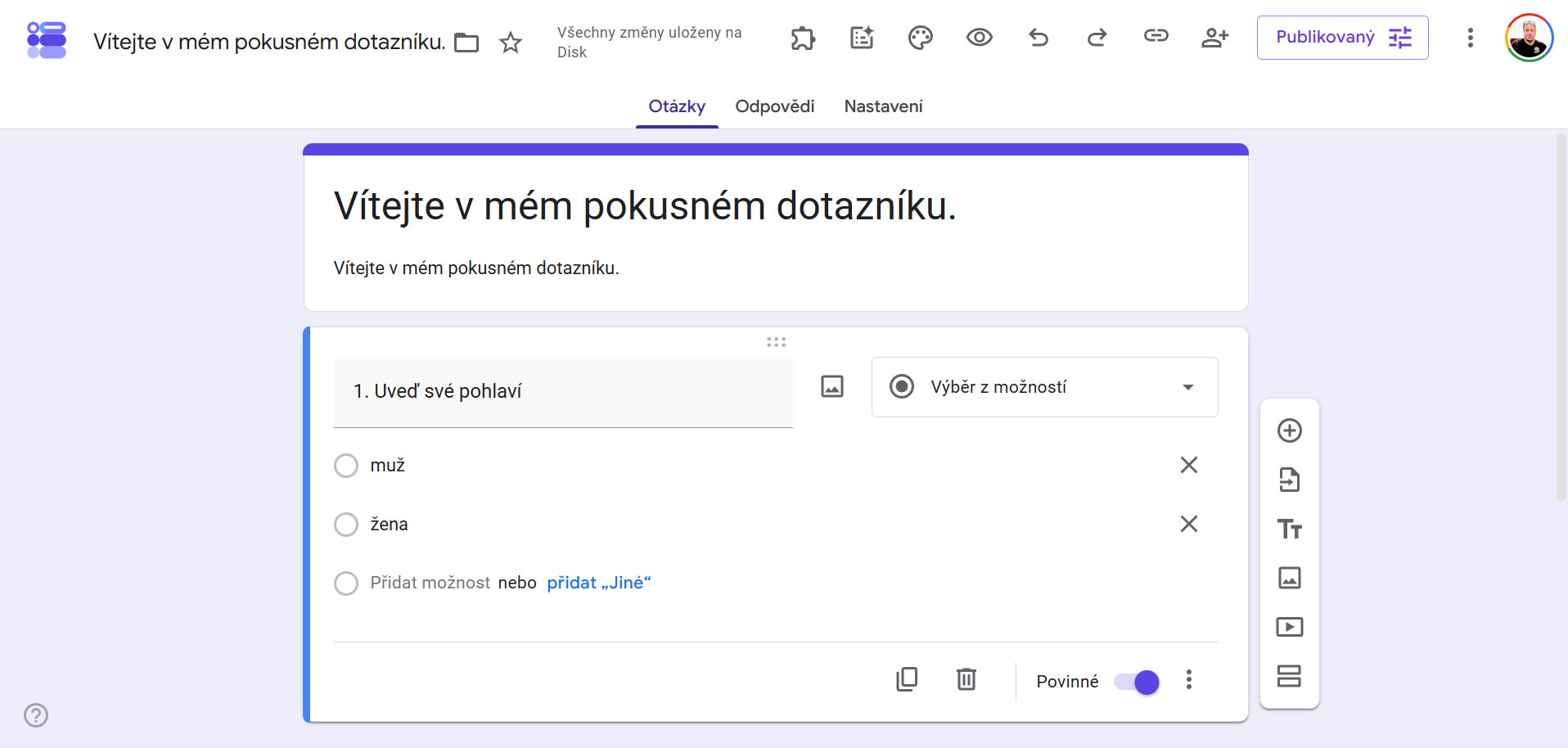Click 'Přidat možnost' to add option

click(x=430, y=583)
